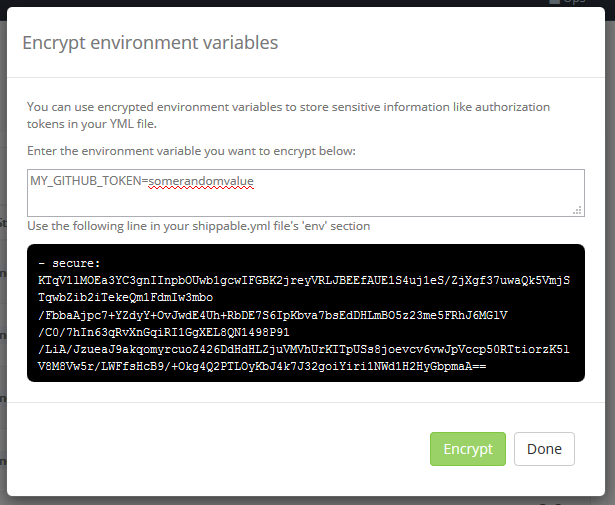The width and height of the screenshot is (615, 505).
Task: Place cursor in MY_GITHUB_TOKEN text
Action: (x=86, y=181)
